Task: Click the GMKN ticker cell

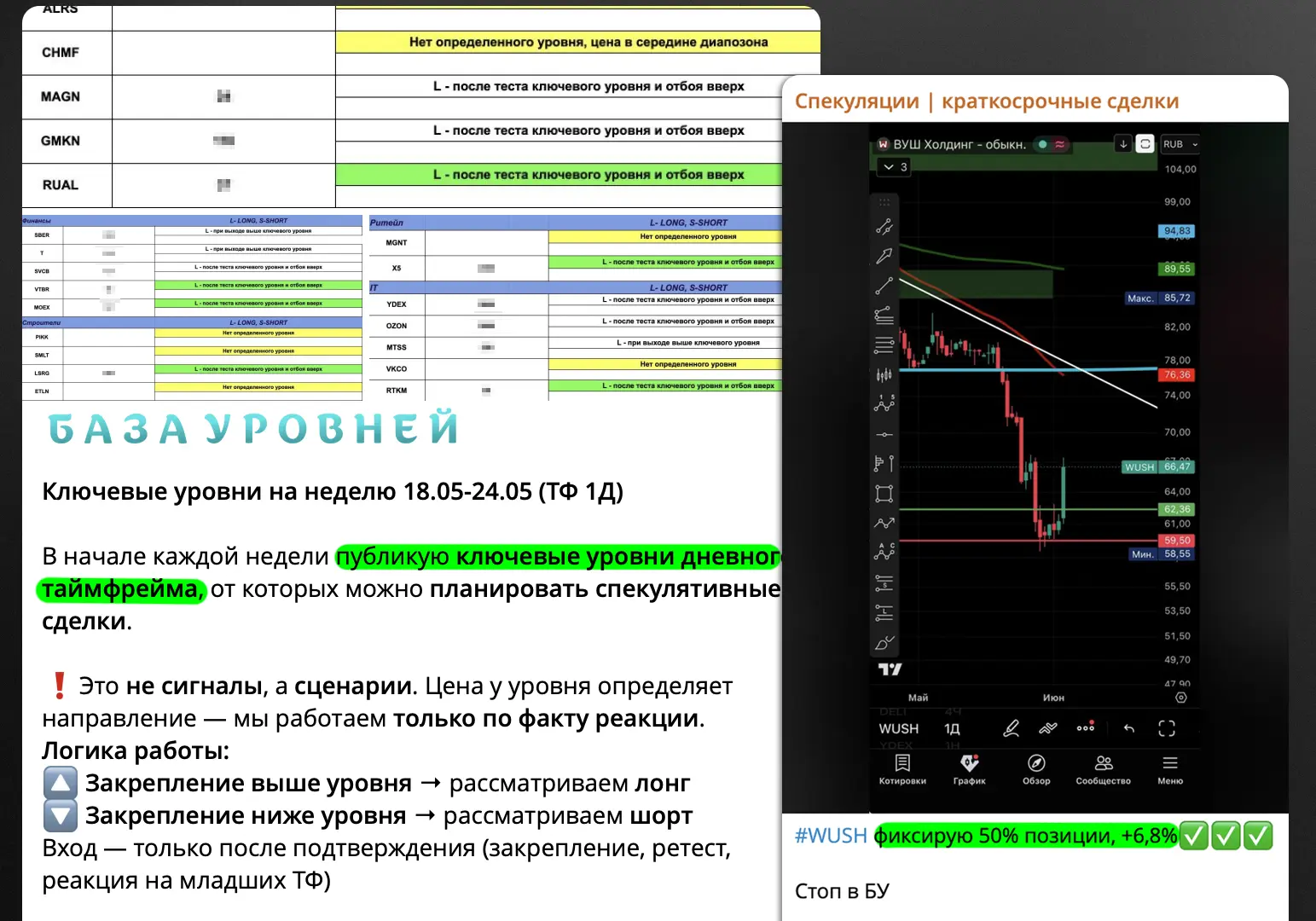Action: pyautogui.click(x=67, y=141)
